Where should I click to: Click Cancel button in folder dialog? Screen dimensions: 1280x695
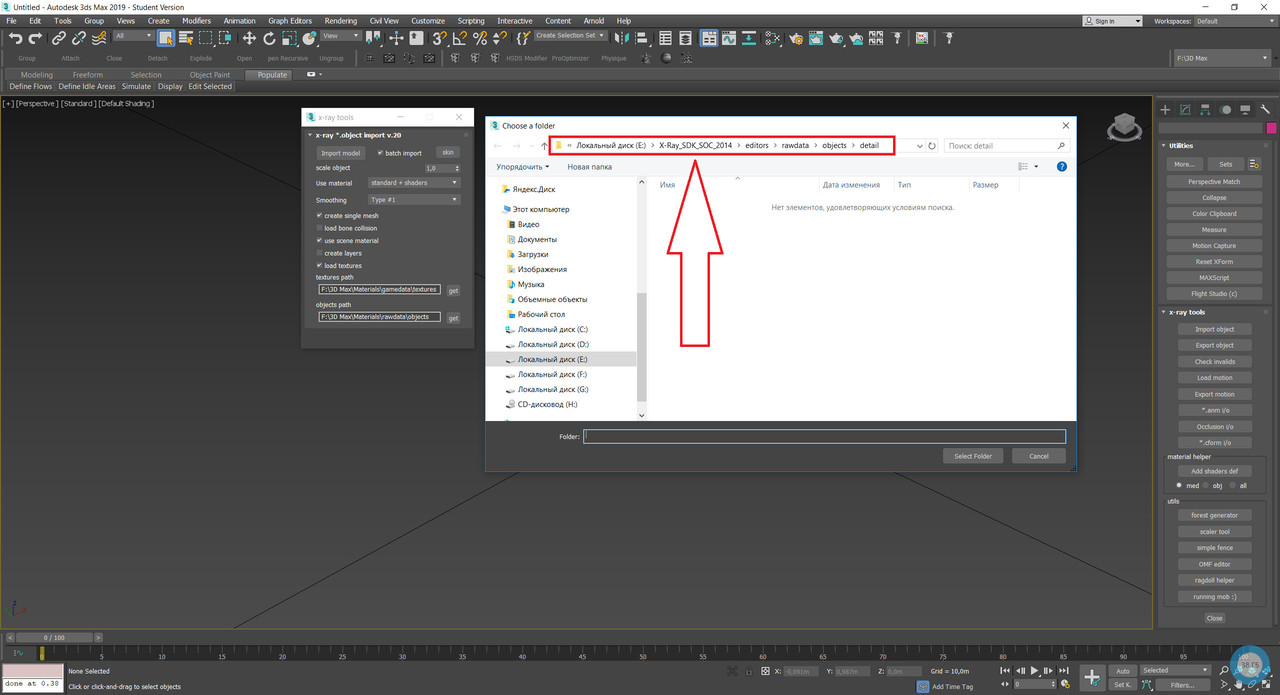click(1039, 456)
